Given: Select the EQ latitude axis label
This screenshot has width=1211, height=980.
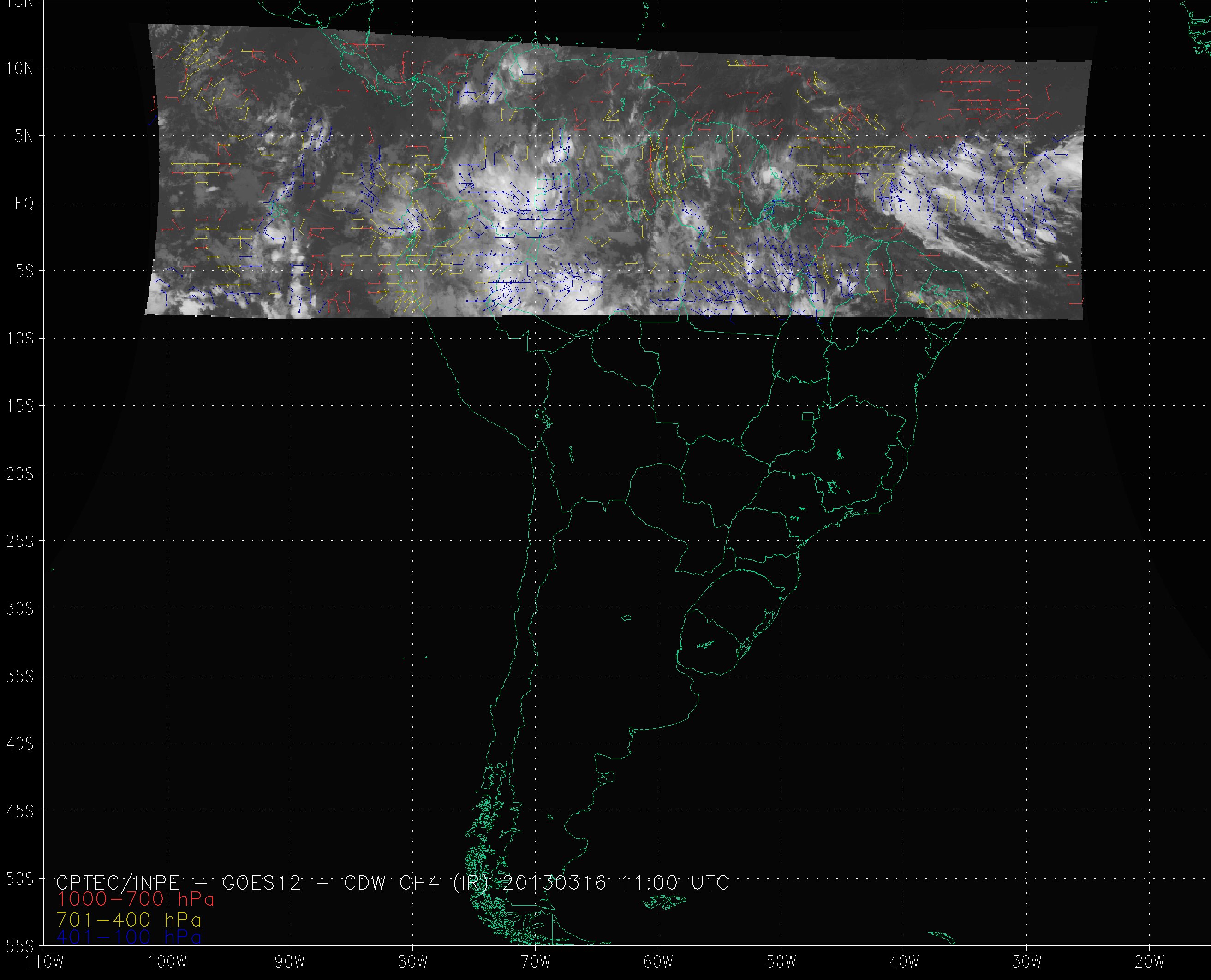Looking at the screenshot, I should tap(24, 204).
